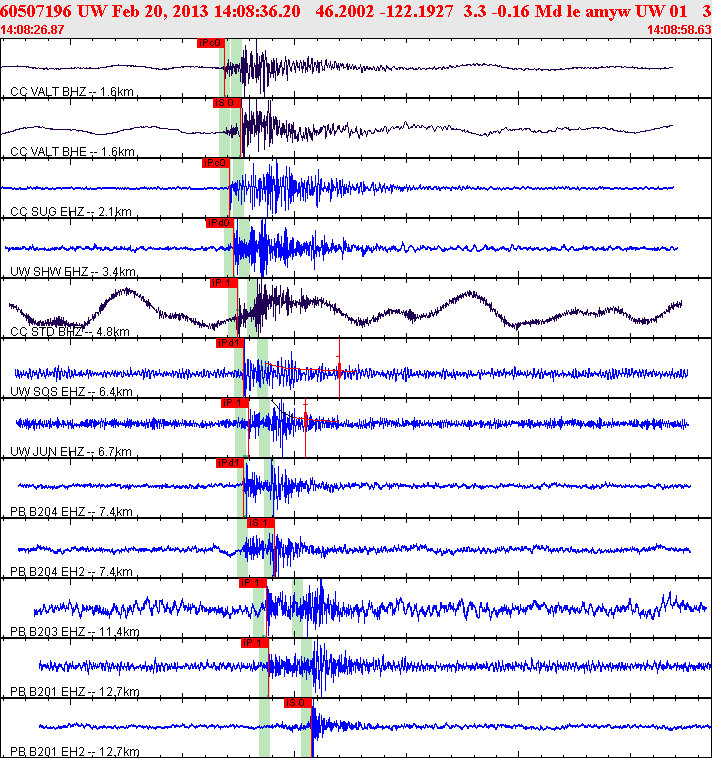Click the iP 1 pick flag on JUN EHZ trace
The height and width of the screenshot is (758, 712).
click(x=234, y=403)
